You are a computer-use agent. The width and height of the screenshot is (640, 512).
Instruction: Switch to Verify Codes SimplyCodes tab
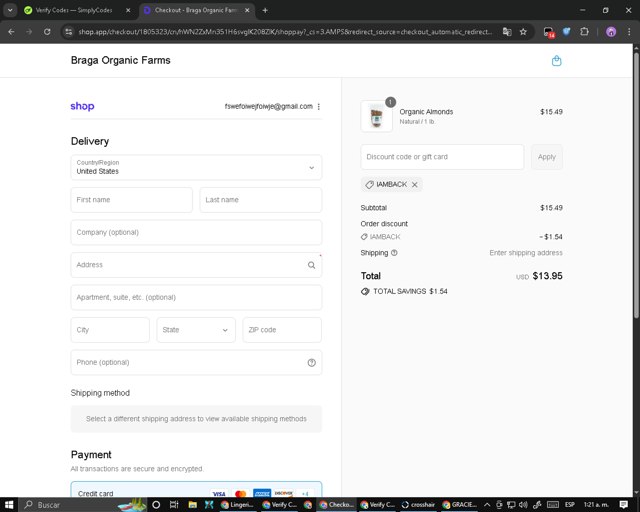click(74, 10)
